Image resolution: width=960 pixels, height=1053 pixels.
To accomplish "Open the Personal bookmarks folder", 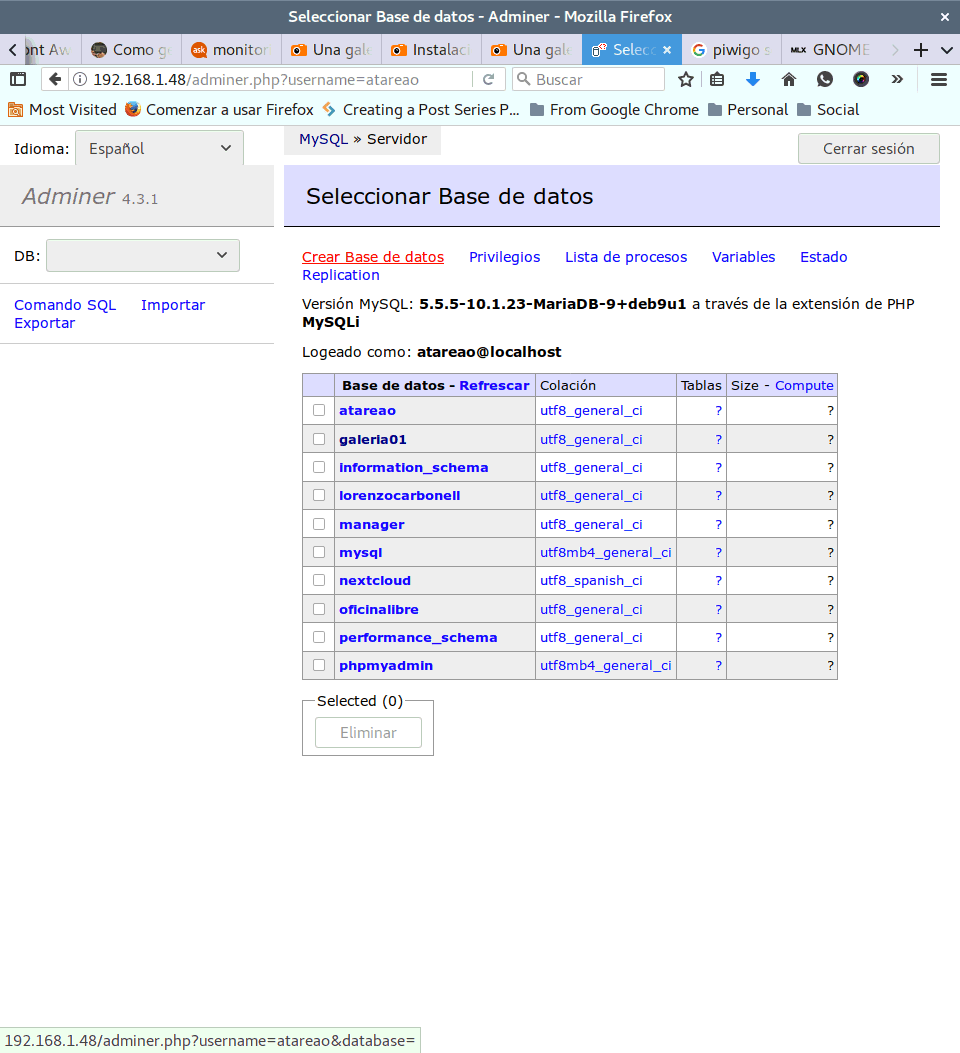I will (749, 109).
